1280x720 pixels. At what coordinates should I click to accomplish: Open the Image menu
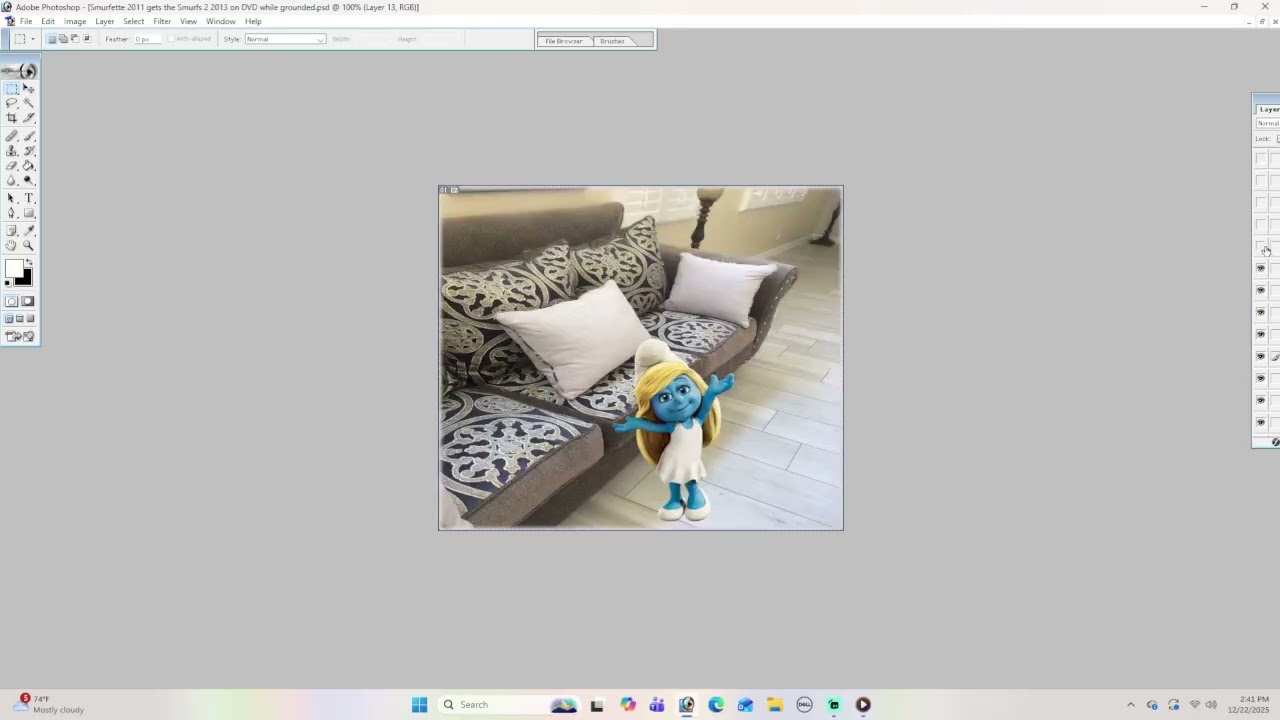click(x=75, y=21)
